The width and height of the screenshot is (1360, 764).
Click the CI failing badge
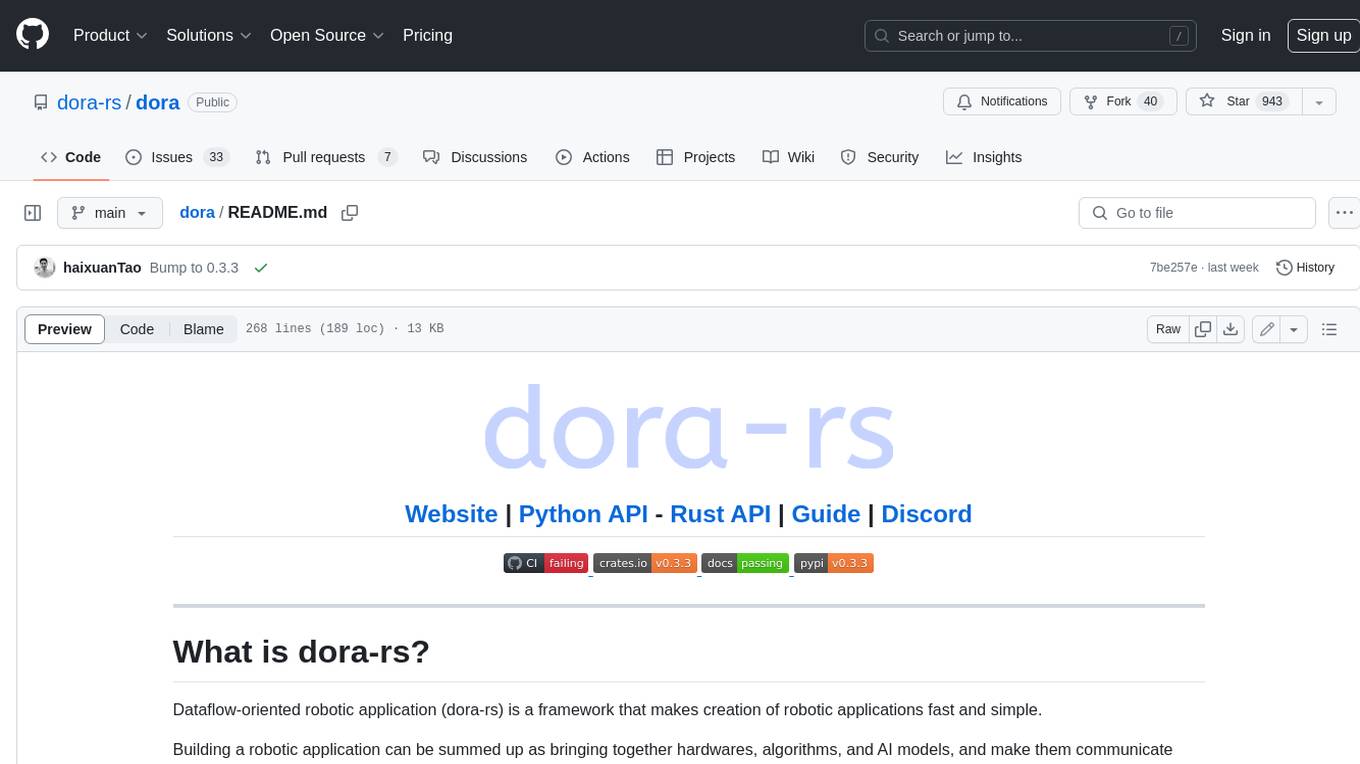click(x=546, y=563)
